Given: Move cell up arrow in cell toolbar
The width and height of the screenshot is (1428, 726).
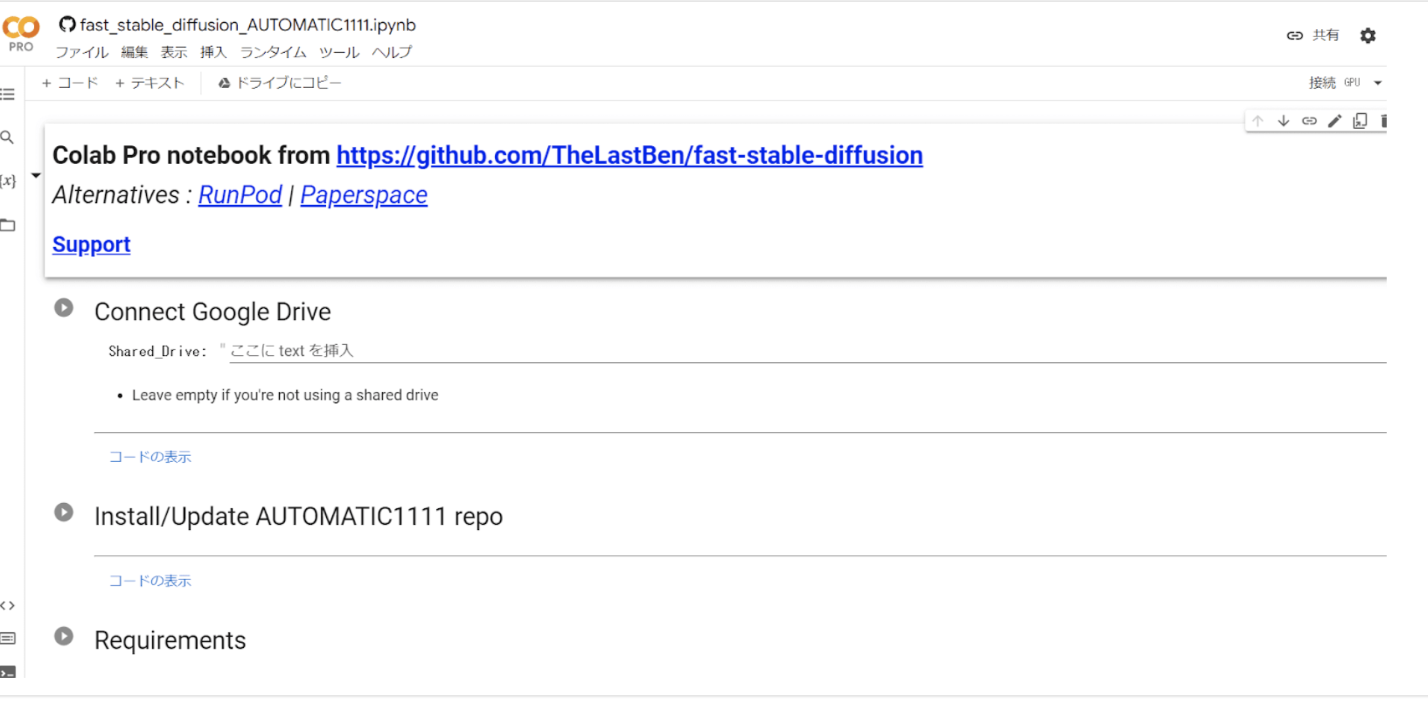Looking at the screenshot, I should (1258, 121).
